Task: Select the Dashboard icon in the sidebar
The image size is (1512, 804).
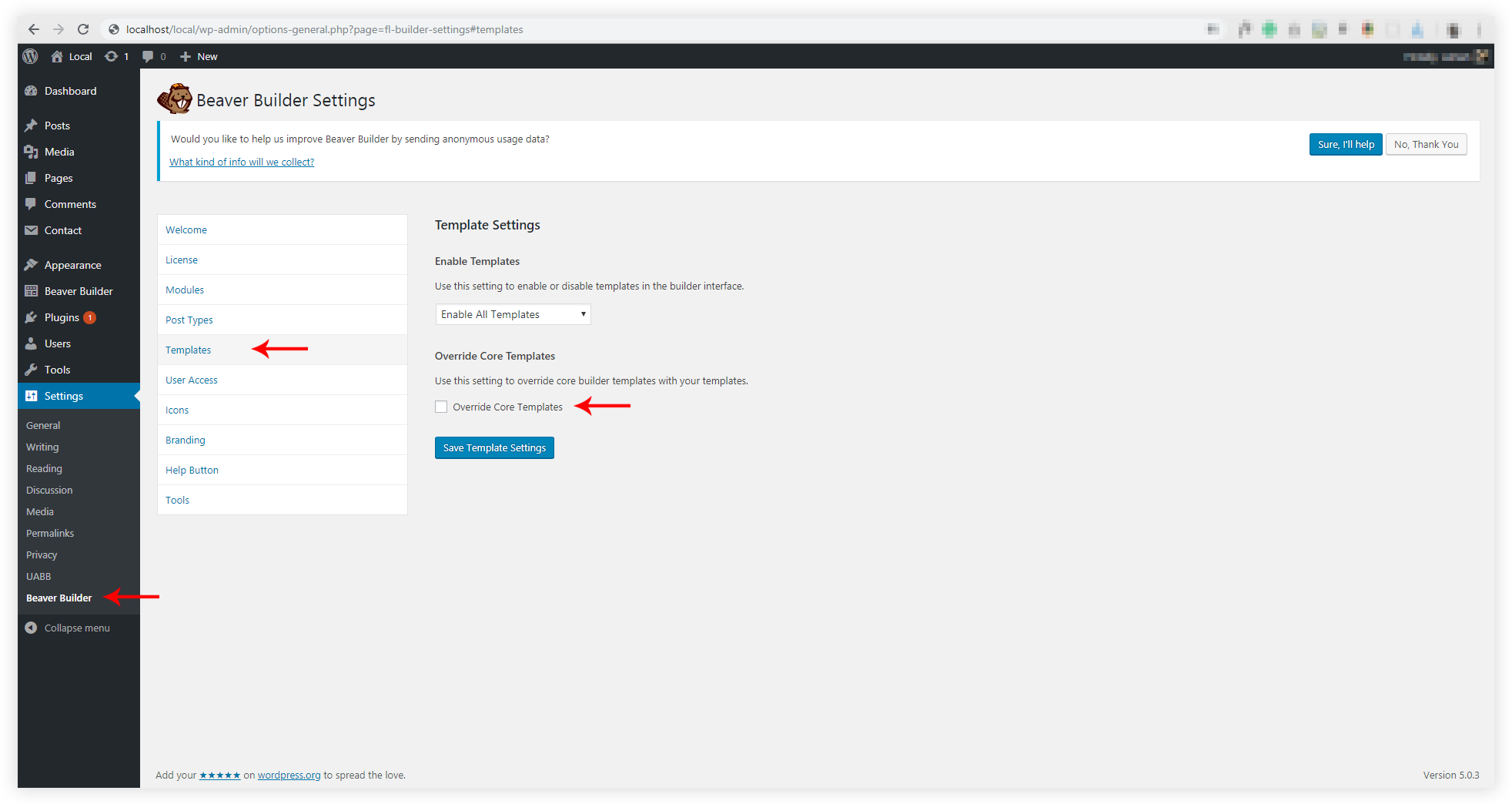Action: click(31, 90)
